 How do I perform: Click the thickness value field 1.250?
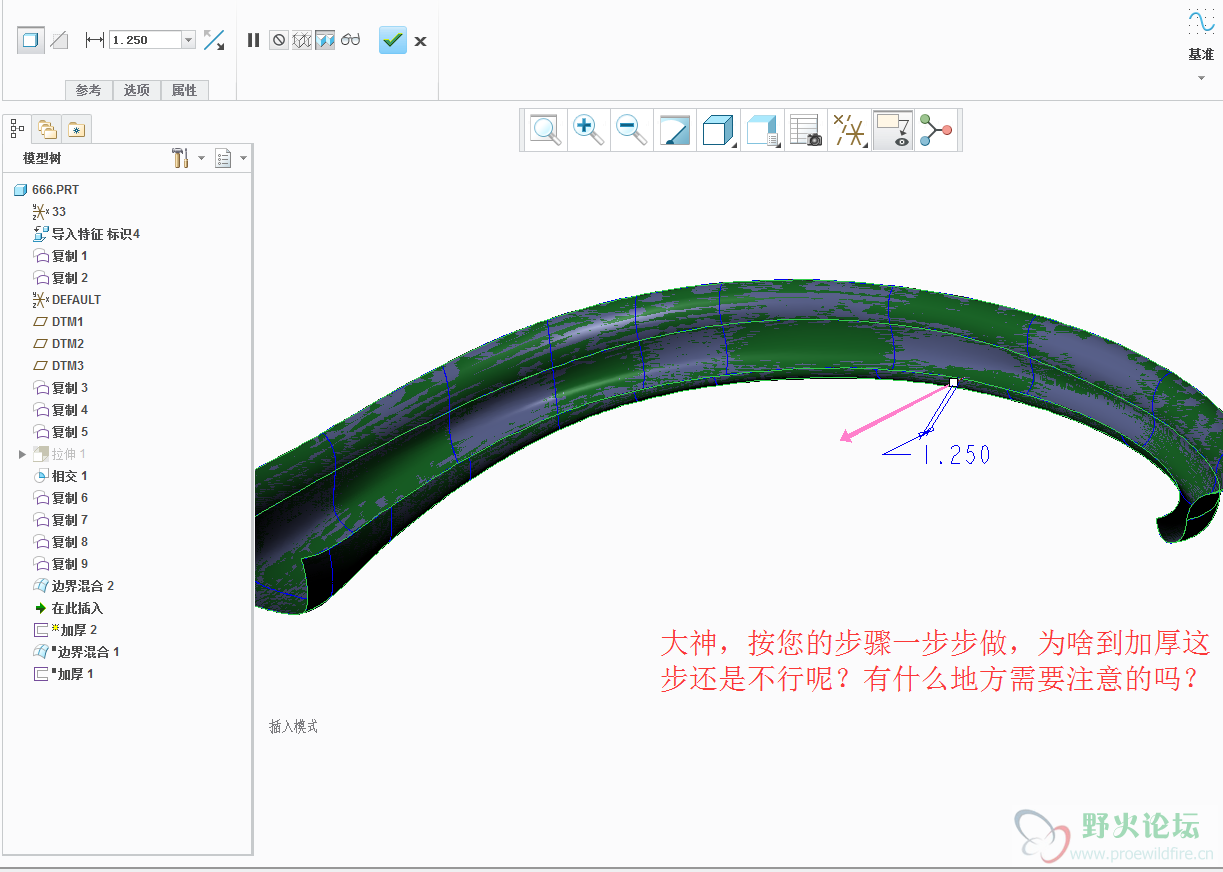pos(145,40)
